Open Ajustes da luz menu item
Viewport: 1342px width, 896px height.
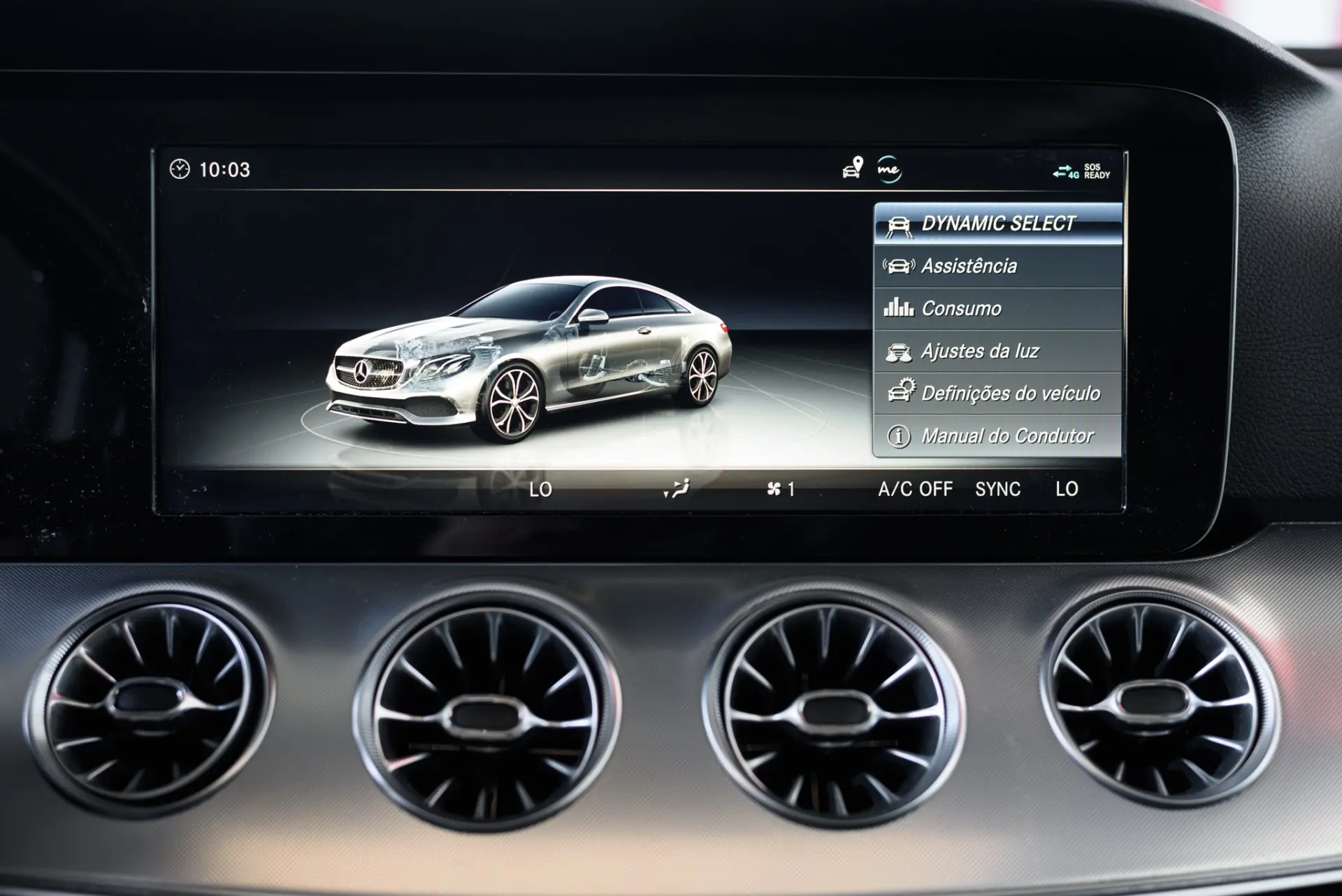pyautogui.click(x=997, y=351)
